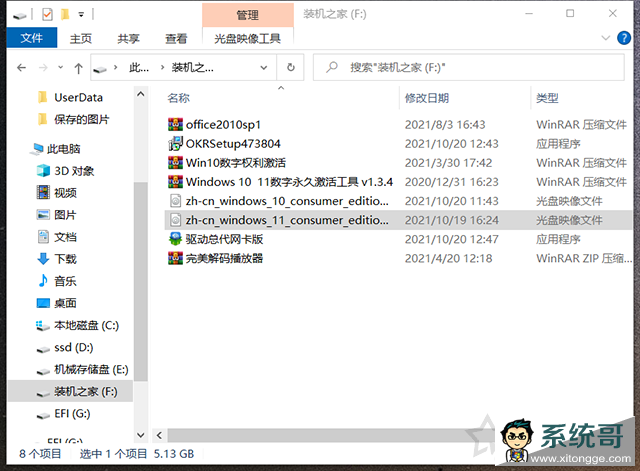Sort files by 类型 column
The image size is (640, 471).
coord(547,98)
